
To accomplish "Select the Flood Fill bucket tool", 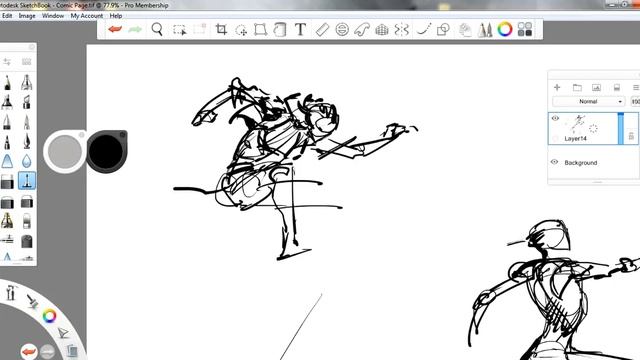I will [280, 29].
